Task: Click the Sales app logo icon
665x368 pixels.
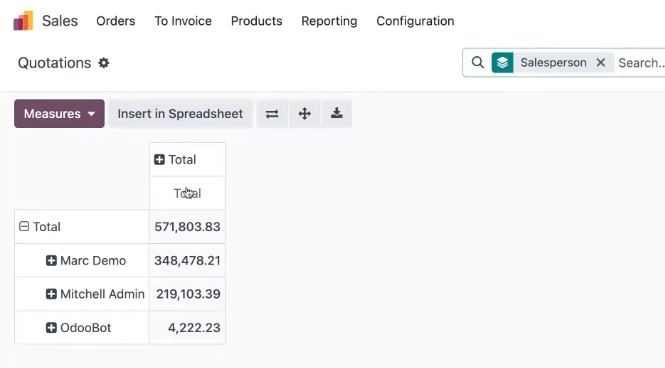Action: click(x=23, y=21)
